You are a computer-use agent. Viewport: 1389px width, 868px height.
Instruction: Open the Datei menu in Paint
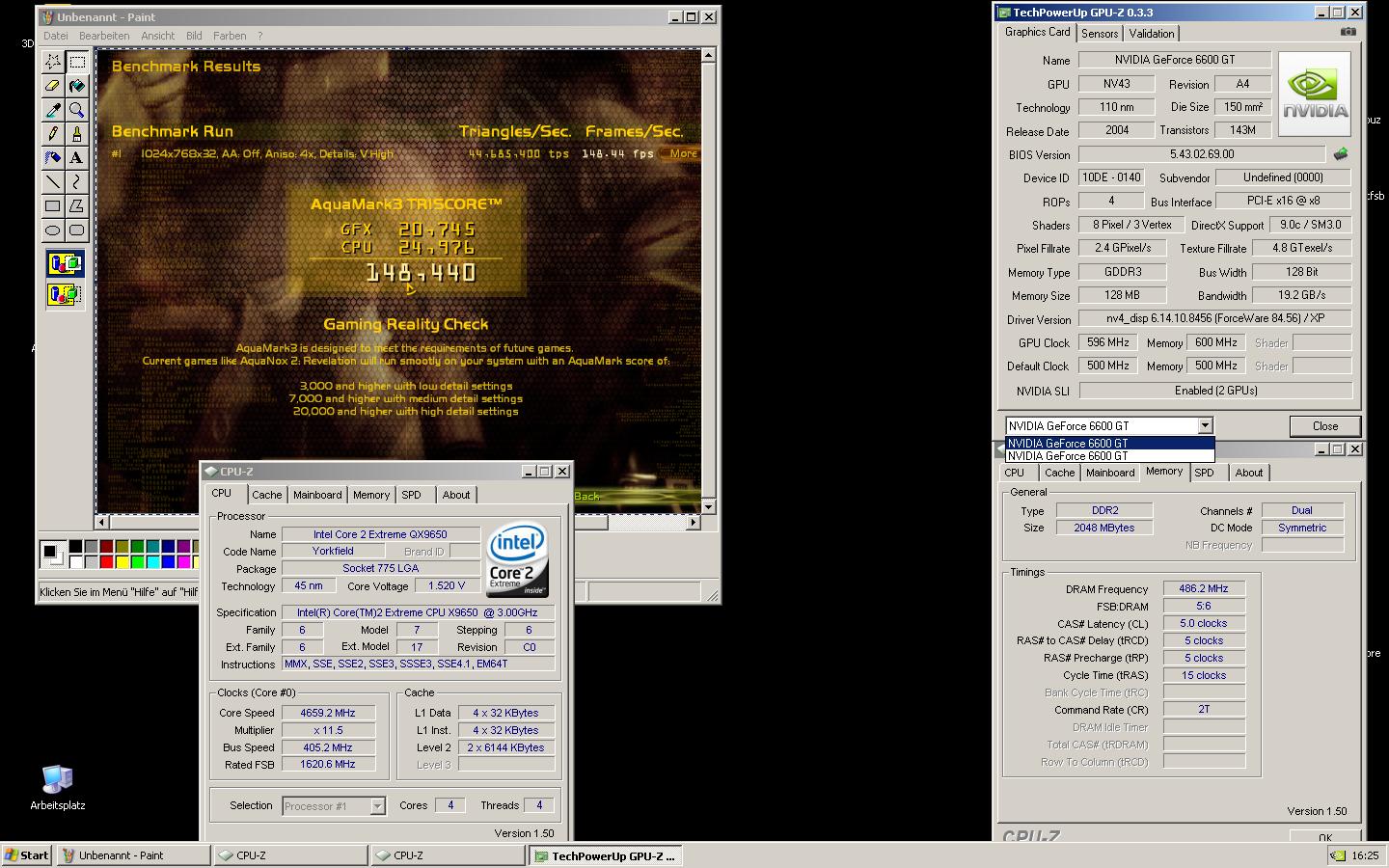click(x=55, y=36)
